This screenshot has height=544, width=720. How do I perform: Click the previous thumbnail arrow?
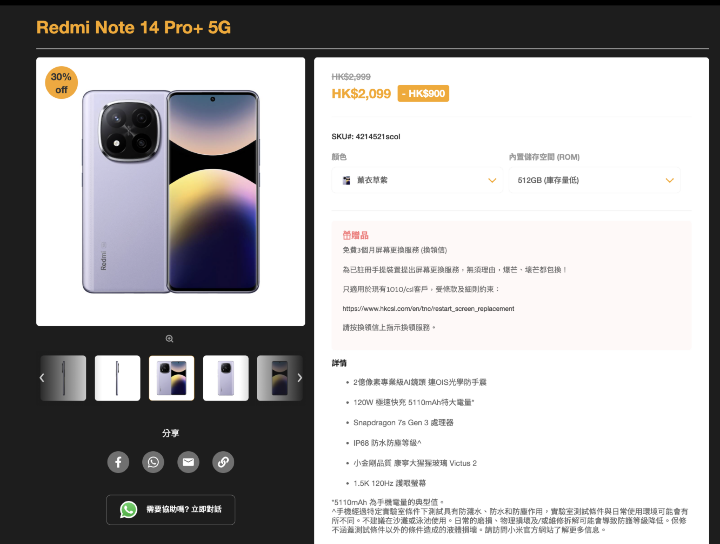point(42,378)
